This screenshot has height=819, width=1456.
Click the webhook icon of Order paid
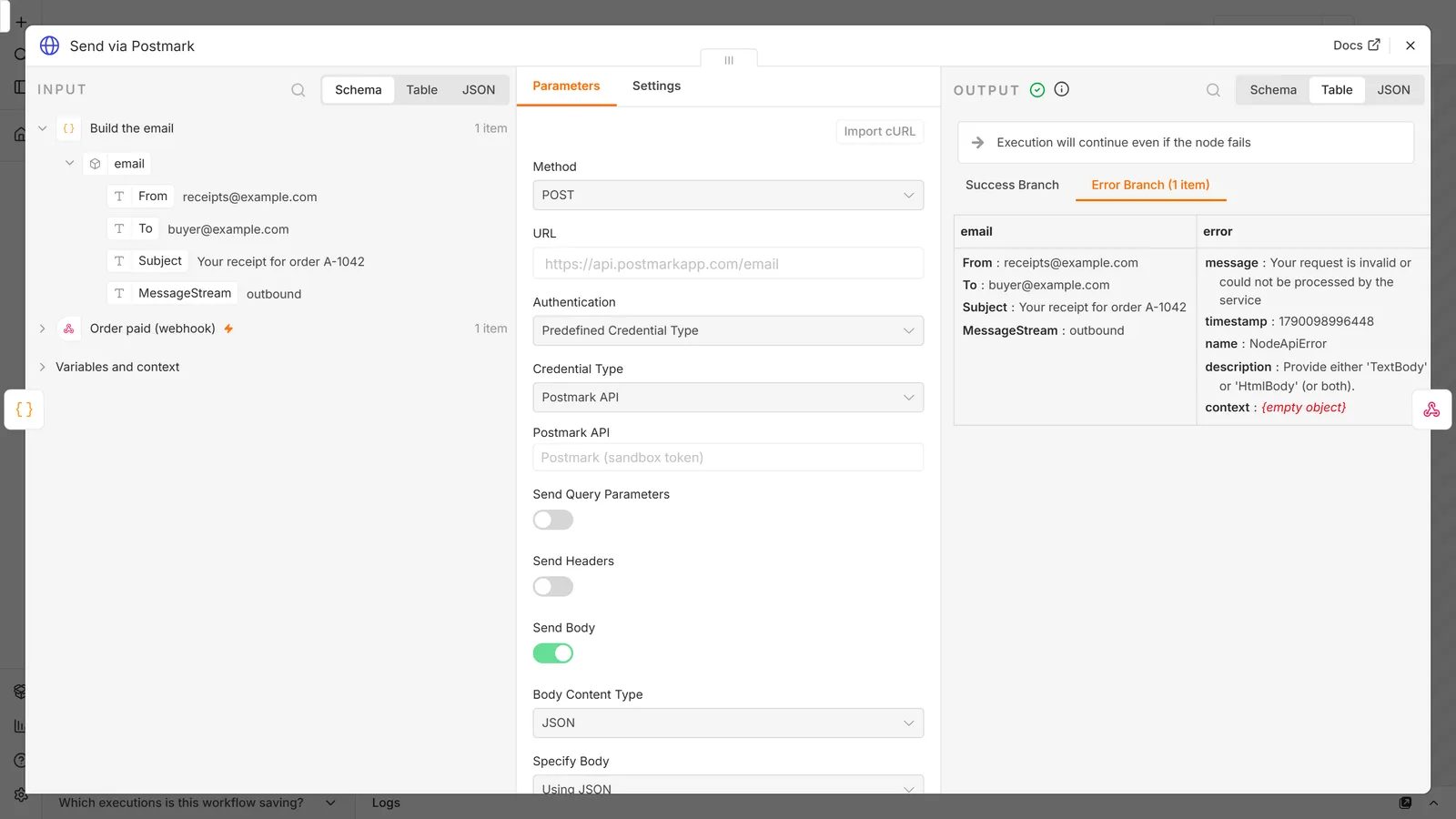pos(68,329)
